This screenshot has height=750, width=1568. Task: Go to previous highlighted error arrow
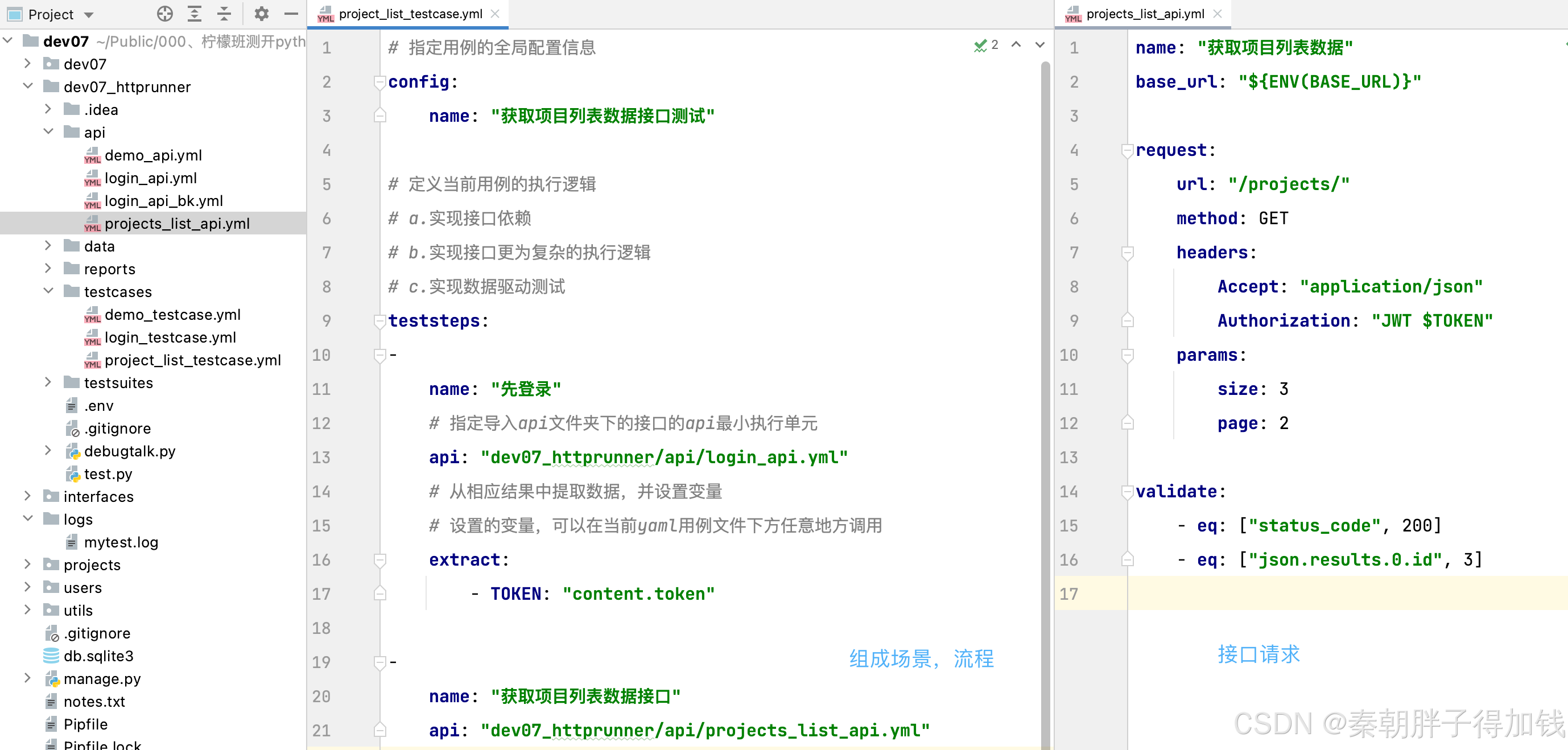(x=1016, y=44)
